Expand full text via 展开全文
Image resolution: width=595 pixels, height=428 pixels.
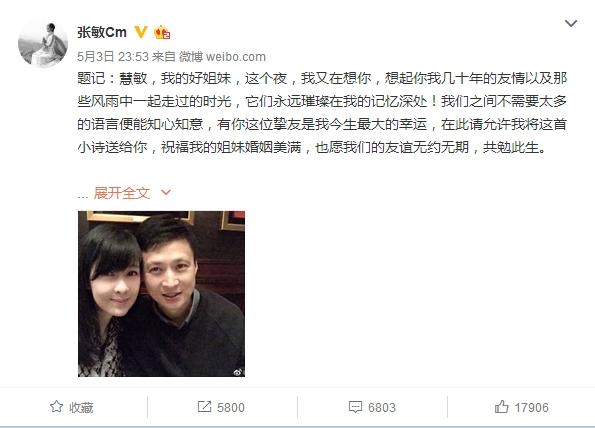point(122,193)
